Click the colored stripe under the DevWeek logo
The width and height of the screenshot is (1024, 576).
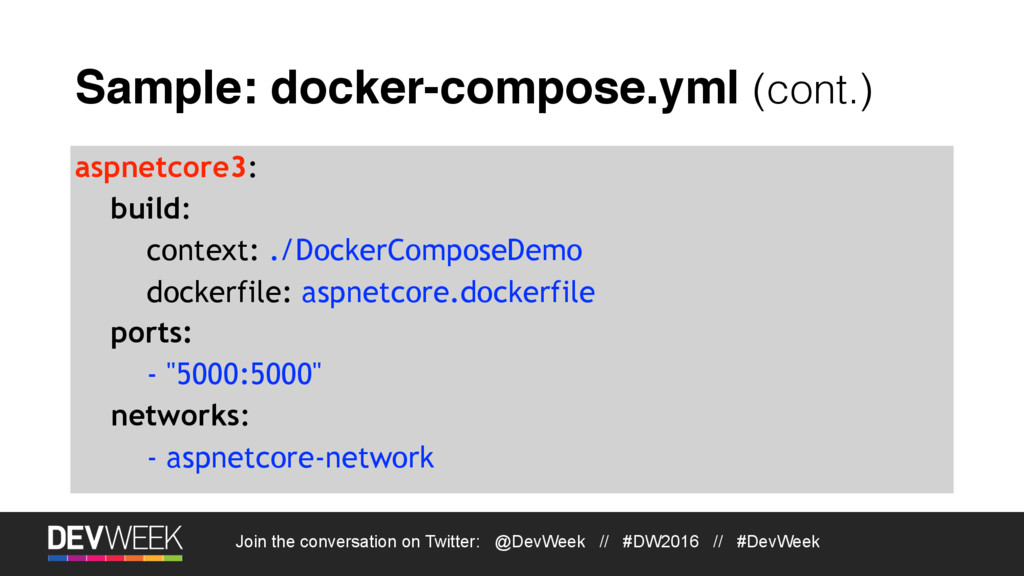(x=115, y=558)
